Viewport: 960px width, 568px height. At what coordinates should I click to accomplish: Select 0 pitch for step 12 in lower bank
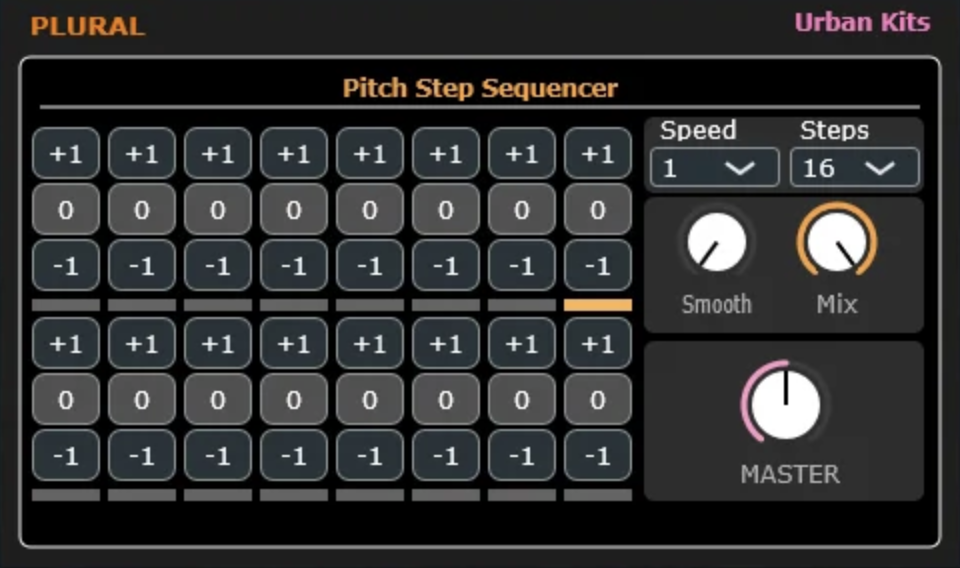click(x=293, y=400)
